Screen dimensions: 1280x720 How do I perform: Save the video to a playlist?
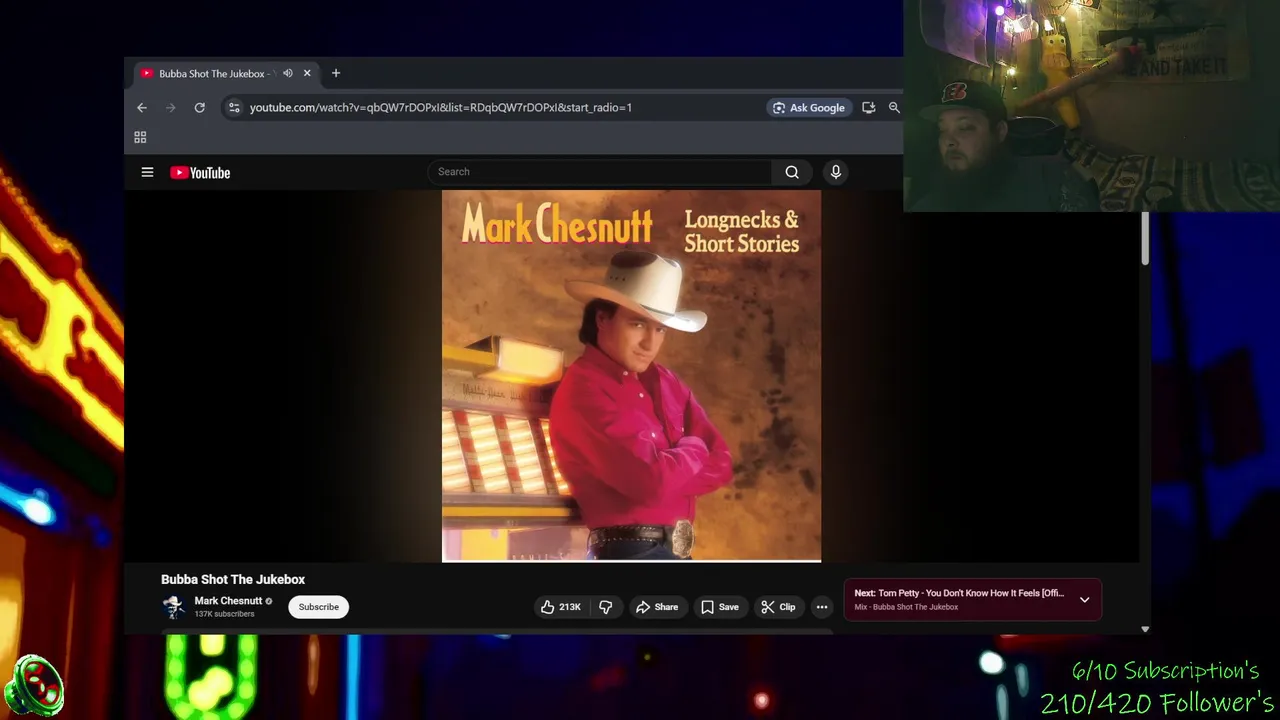[720, 607]
